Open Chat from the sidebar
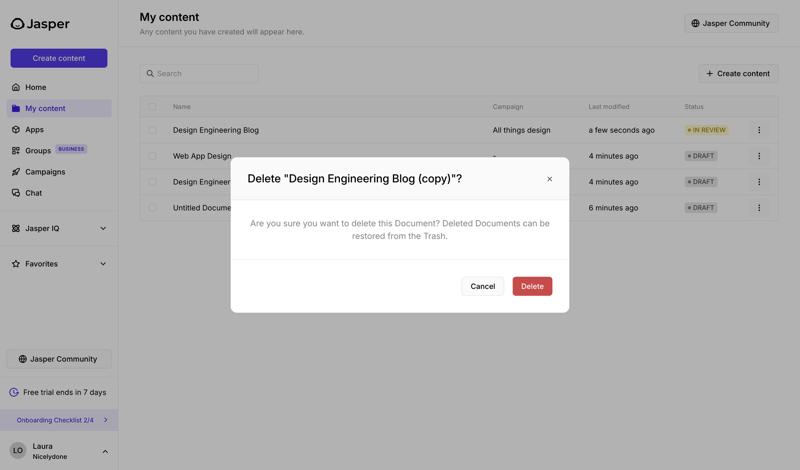Viewport: 800px width, 470px height. (34, 193)
